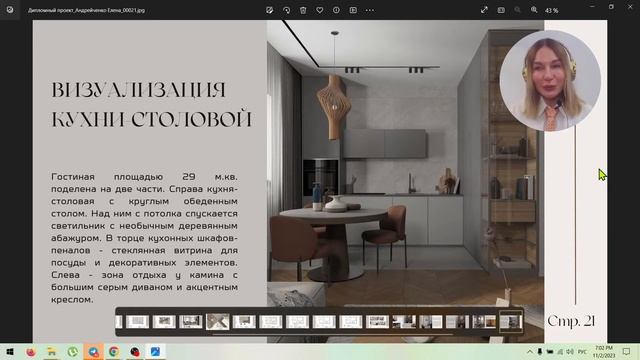This screenshot has width=640, height=360.
Task: Click the filmstrip horizontal scrollbar
Action: coord(333,334)
